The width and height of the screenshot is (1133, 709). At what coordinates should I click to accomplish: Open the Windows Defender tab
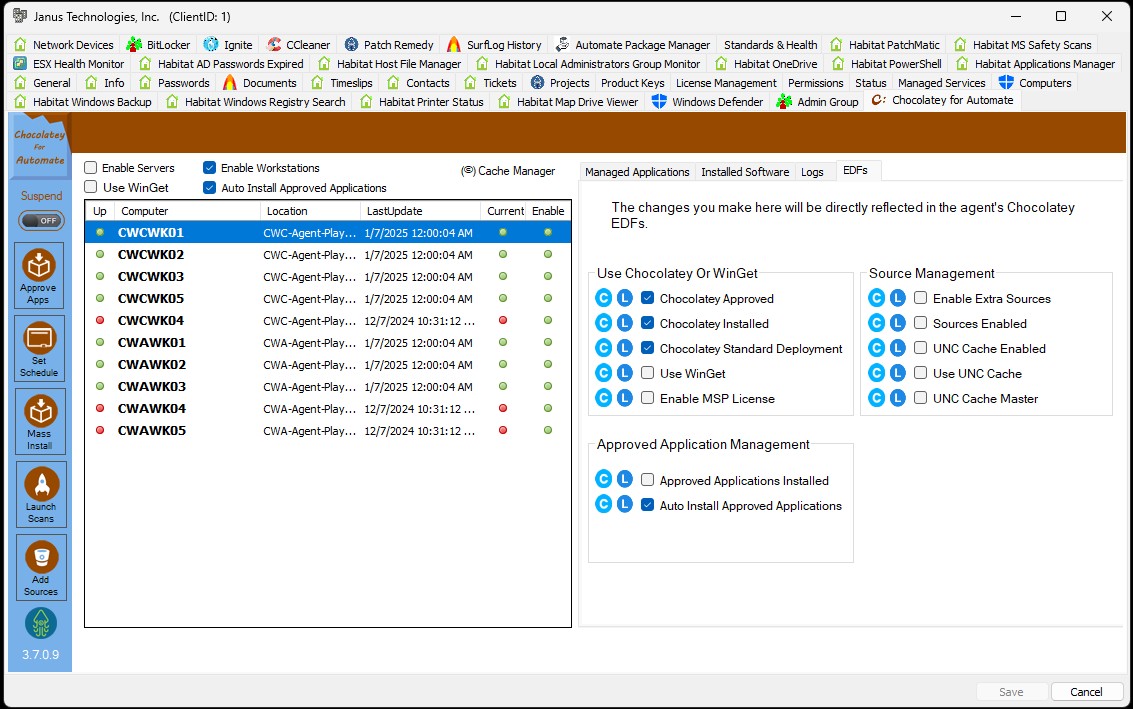click(x=708, y=102)
